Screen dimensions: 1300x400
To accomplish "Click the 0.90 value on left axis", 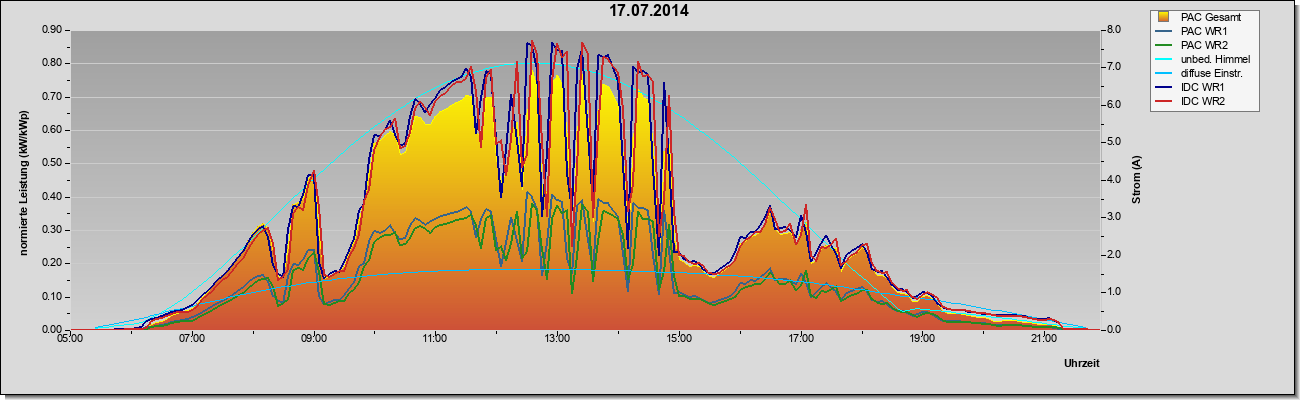I will coord(52,30).
